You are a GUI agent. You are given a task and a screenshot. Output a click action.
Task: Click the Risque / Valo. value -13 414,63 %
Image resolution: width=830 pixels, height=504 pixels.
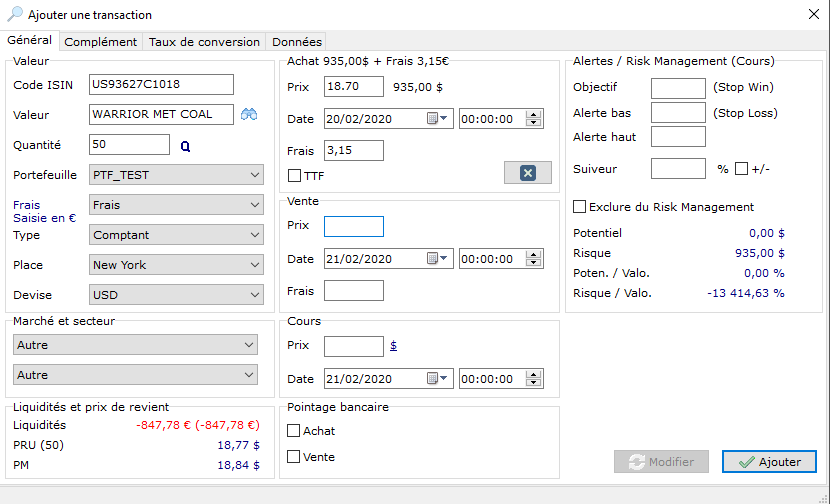[x=746, y=293]
